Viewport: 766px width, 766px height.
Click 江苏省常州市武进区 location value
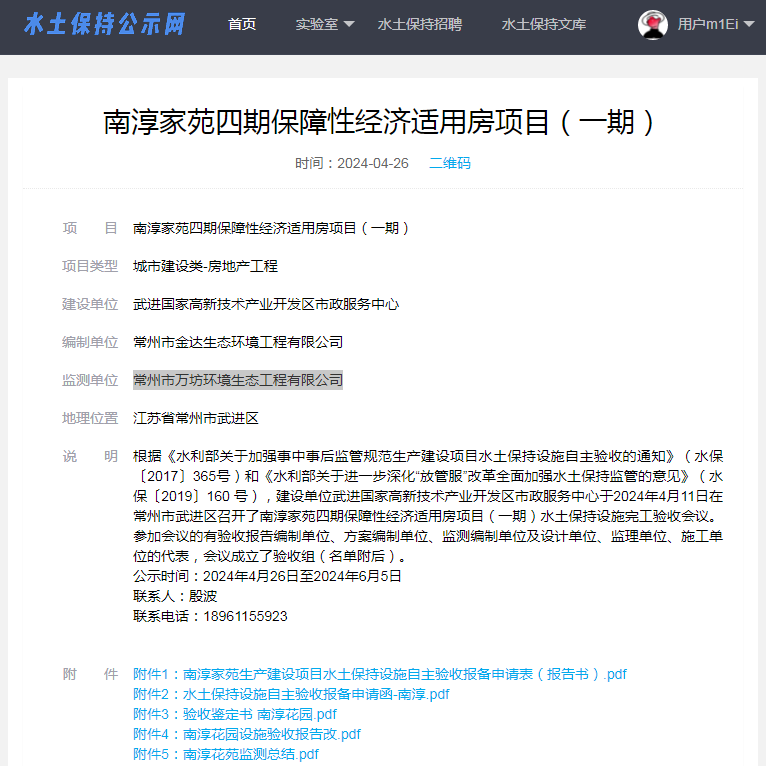click(196, 418)
